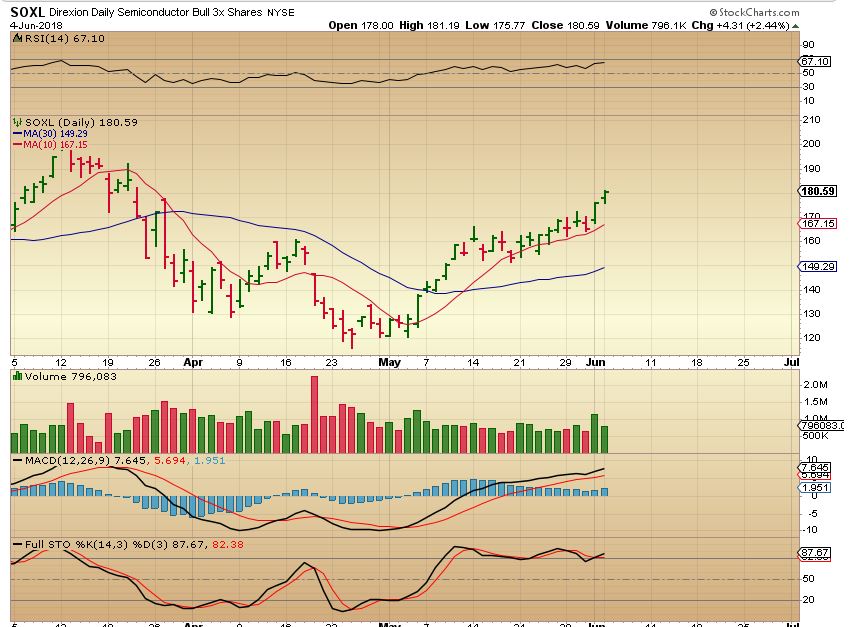Click the RSI(14) legend icon
Viewport: 849px width, 627px height.
[17, 38]
